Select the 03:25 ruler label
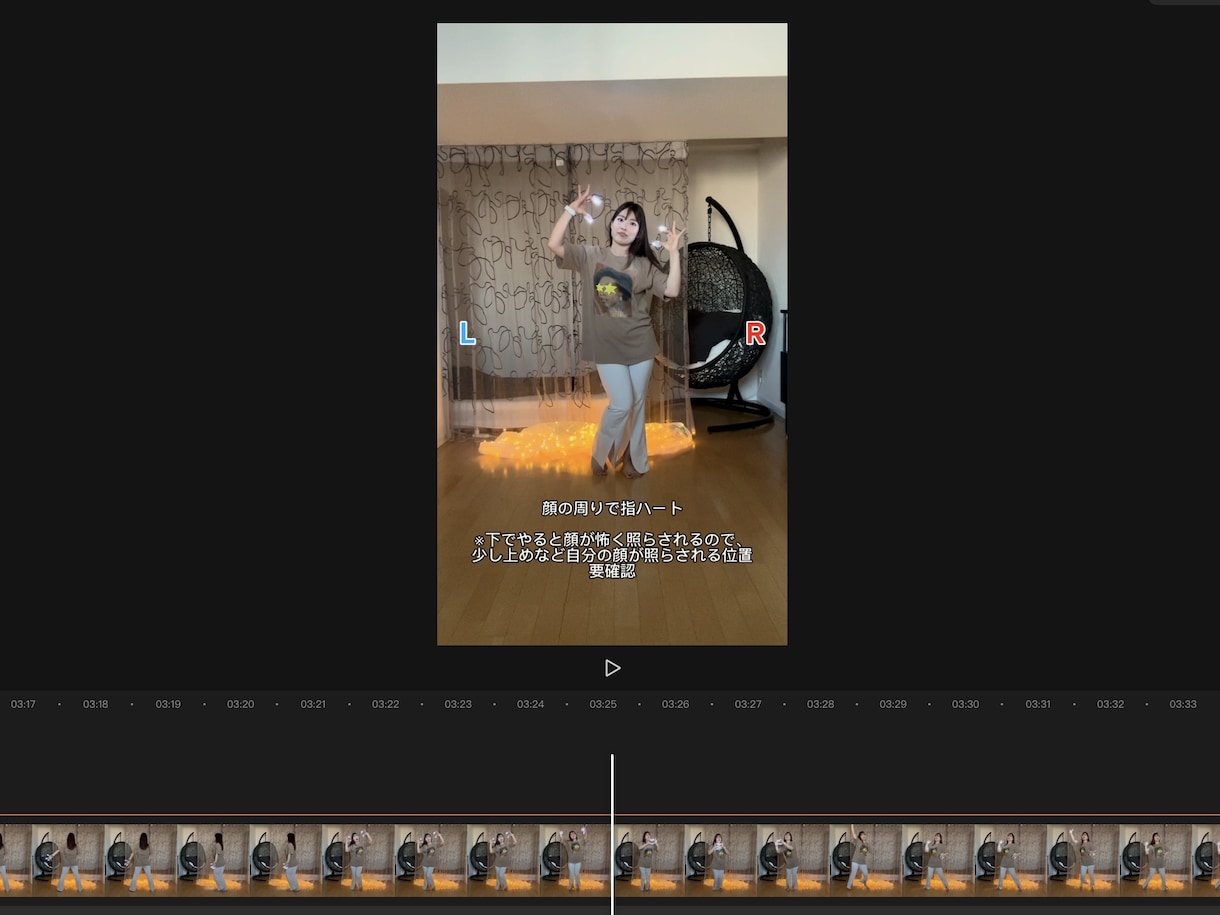This screenshot has height=915, width=1220. 603,704
